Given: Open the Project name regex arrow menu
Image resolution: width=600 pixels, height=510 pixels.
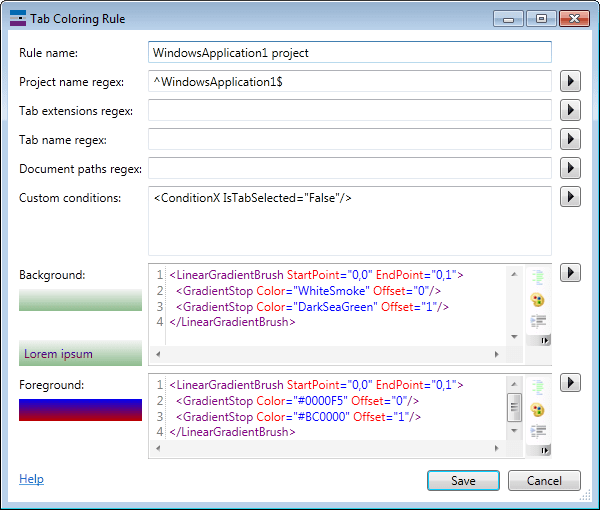Looking at the screenshot, I should pos(570,81).
